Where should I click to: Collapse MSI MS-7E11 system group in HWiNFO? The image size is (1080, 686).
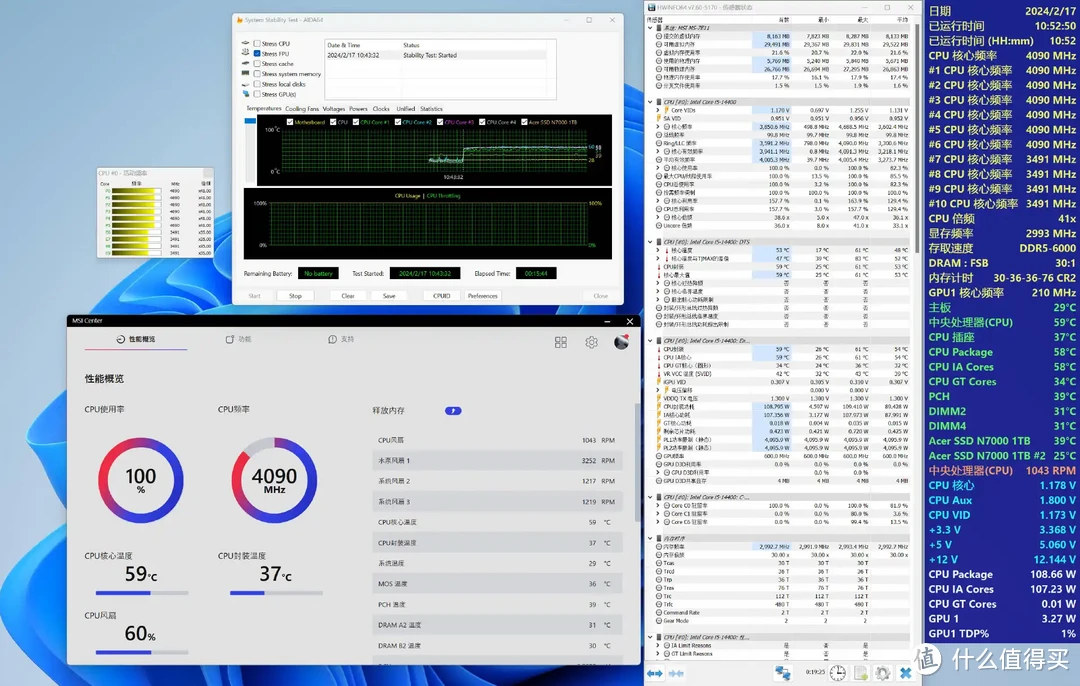tap(650, 28)
